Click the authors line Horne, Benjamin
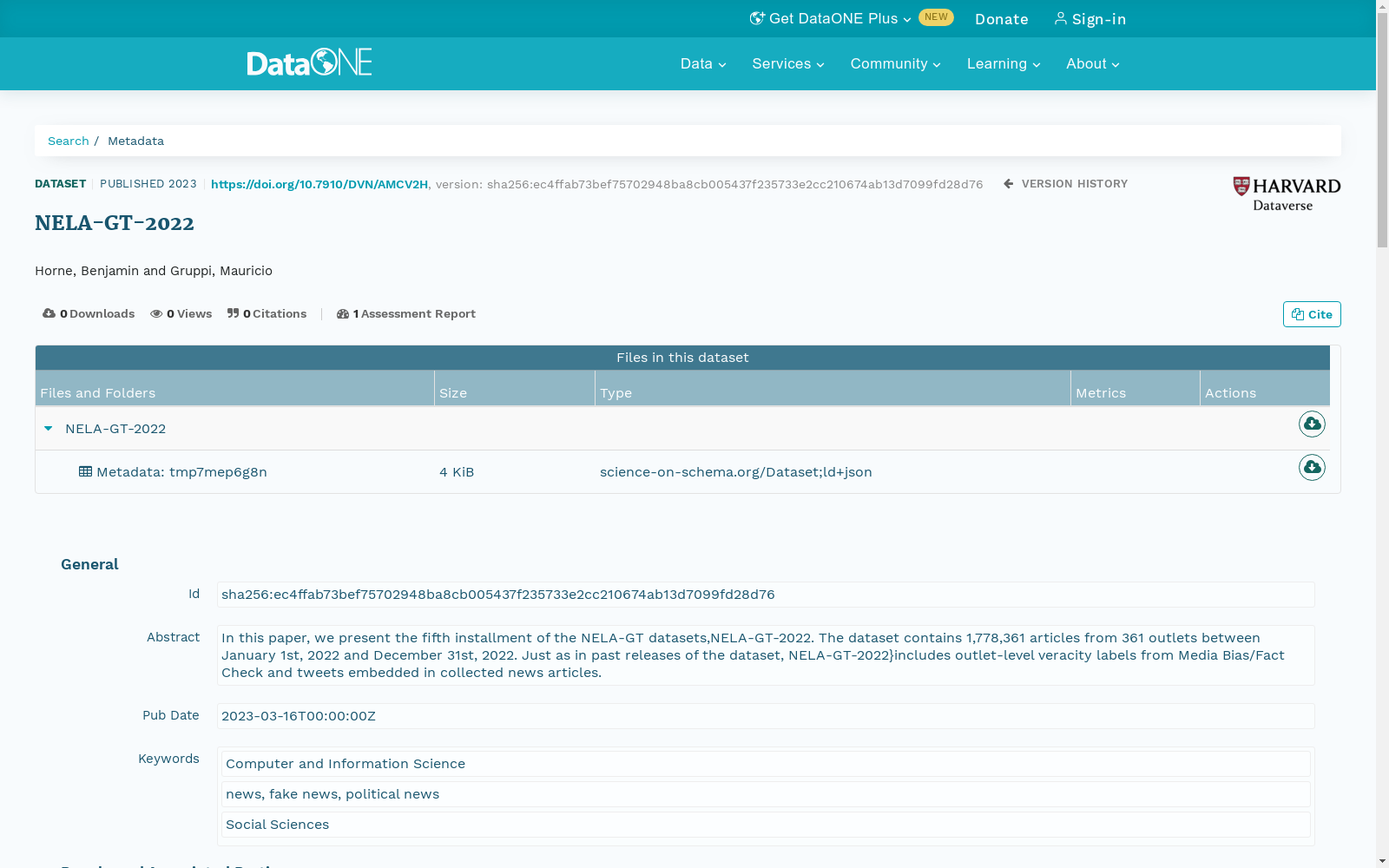This screenshot has width=1389, height=868. [x=154, y=271]
